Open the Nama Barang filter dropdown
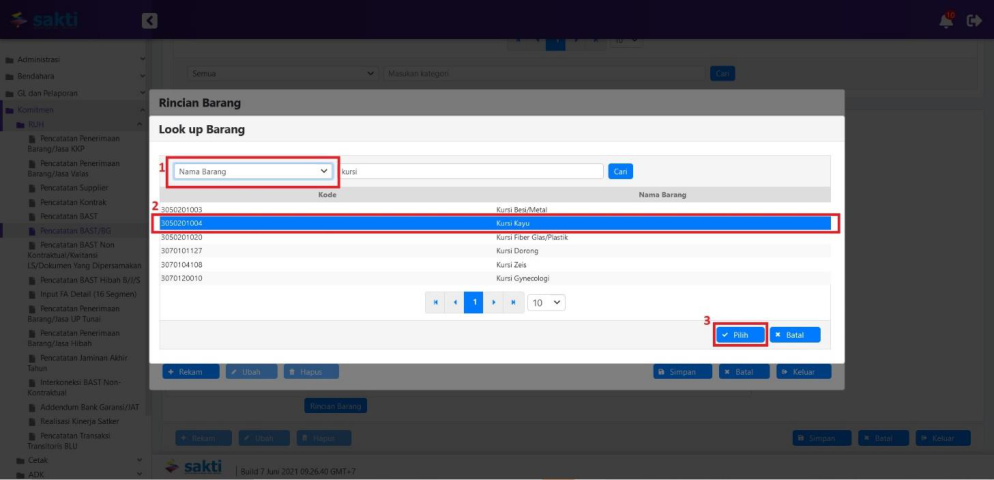994x480 pixels. coord(255,171)
